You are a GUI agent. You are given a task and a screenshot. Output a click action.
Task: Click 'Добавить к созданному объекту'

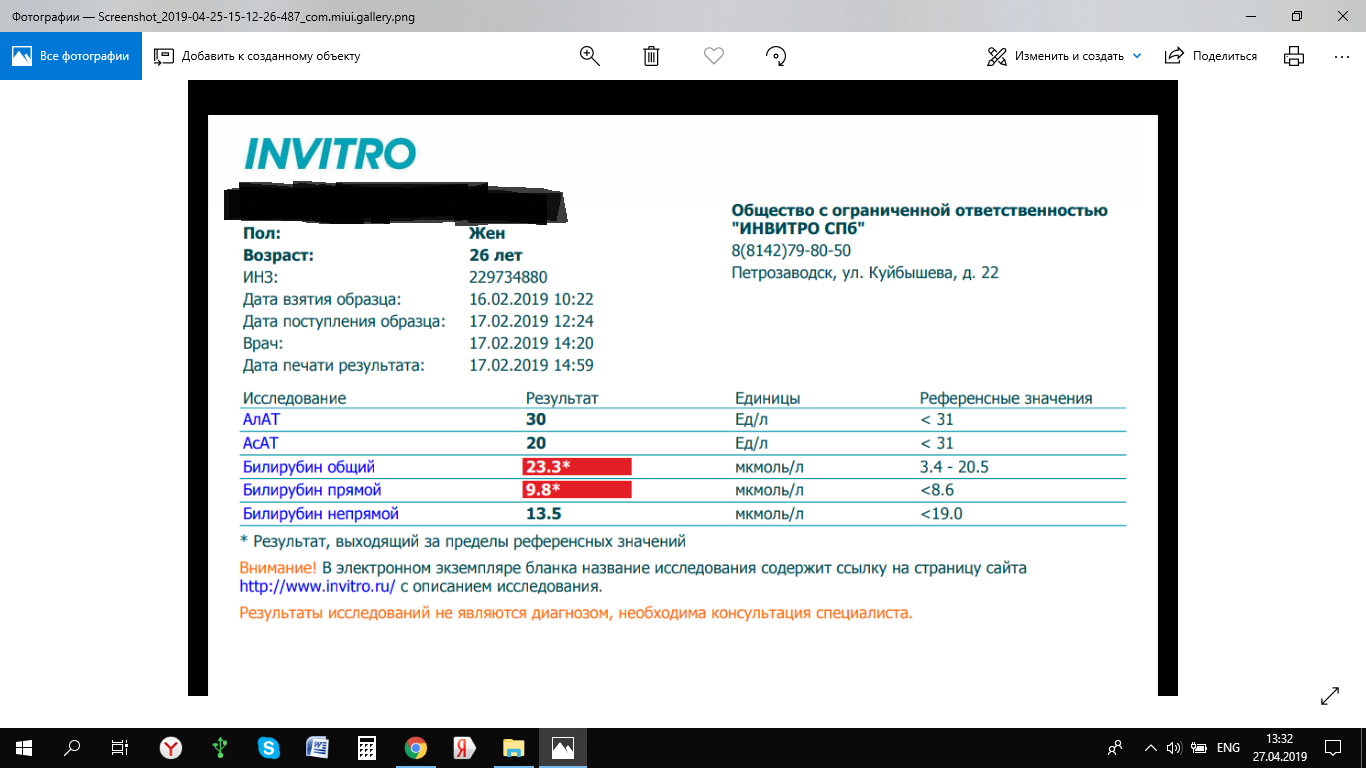tap(257, 56)
